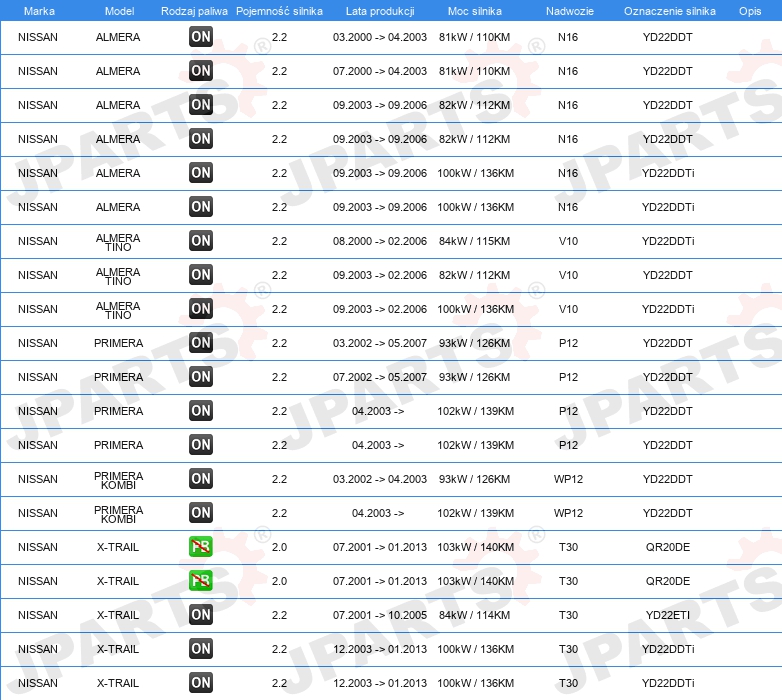Click the ON icon in X-TRAIL YD22ETI row
The height and width of the screenshot is (700, 782).
click(200, 614)
